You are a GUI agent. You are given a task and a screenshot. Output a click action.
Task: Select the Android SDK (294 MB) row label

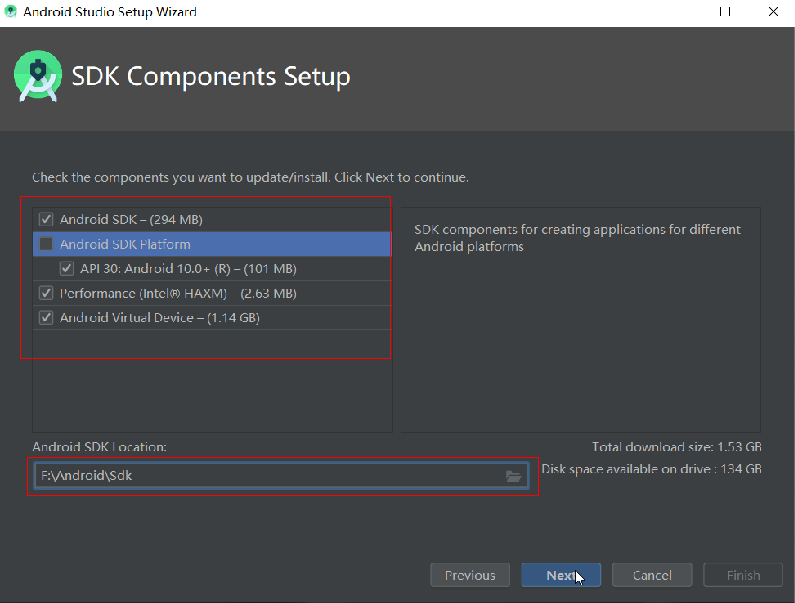[131, 220]
